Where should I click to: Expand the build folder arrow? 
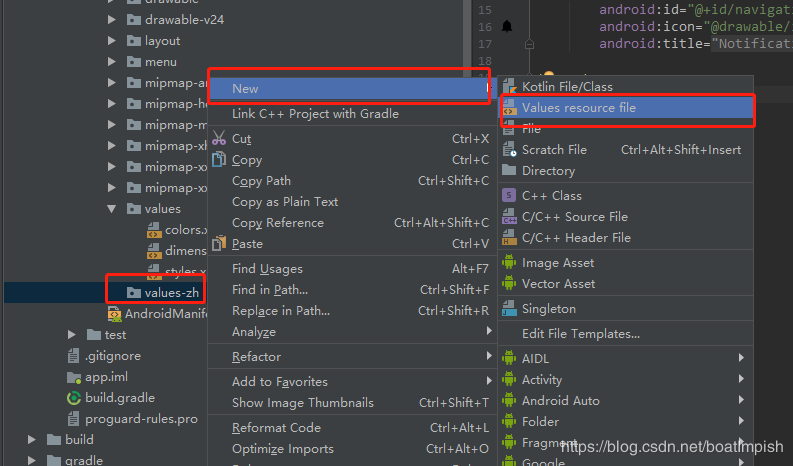pyautogui.click(x=31, y=440)
